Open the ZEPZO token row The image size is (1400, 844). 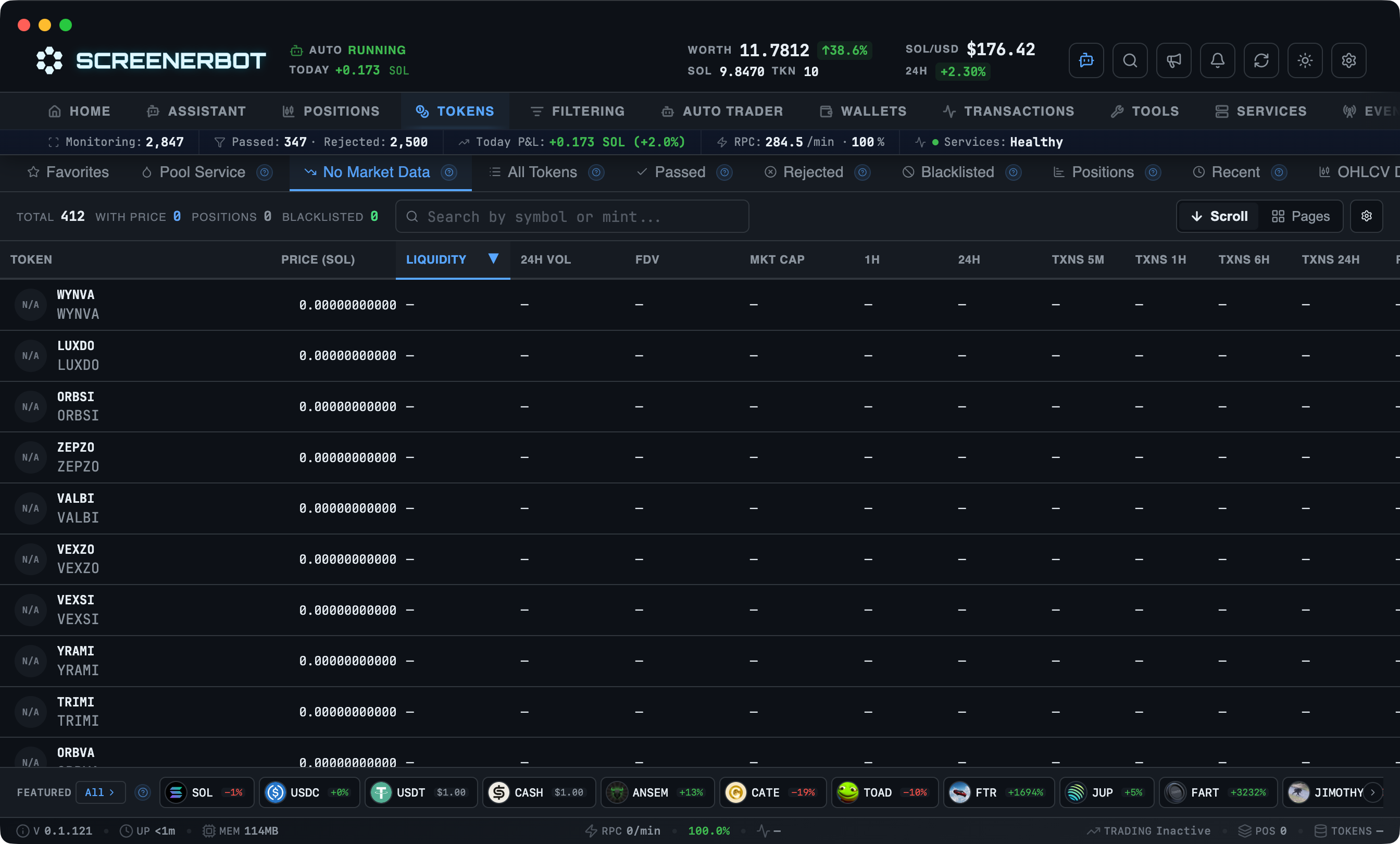[x=700, y=457]
